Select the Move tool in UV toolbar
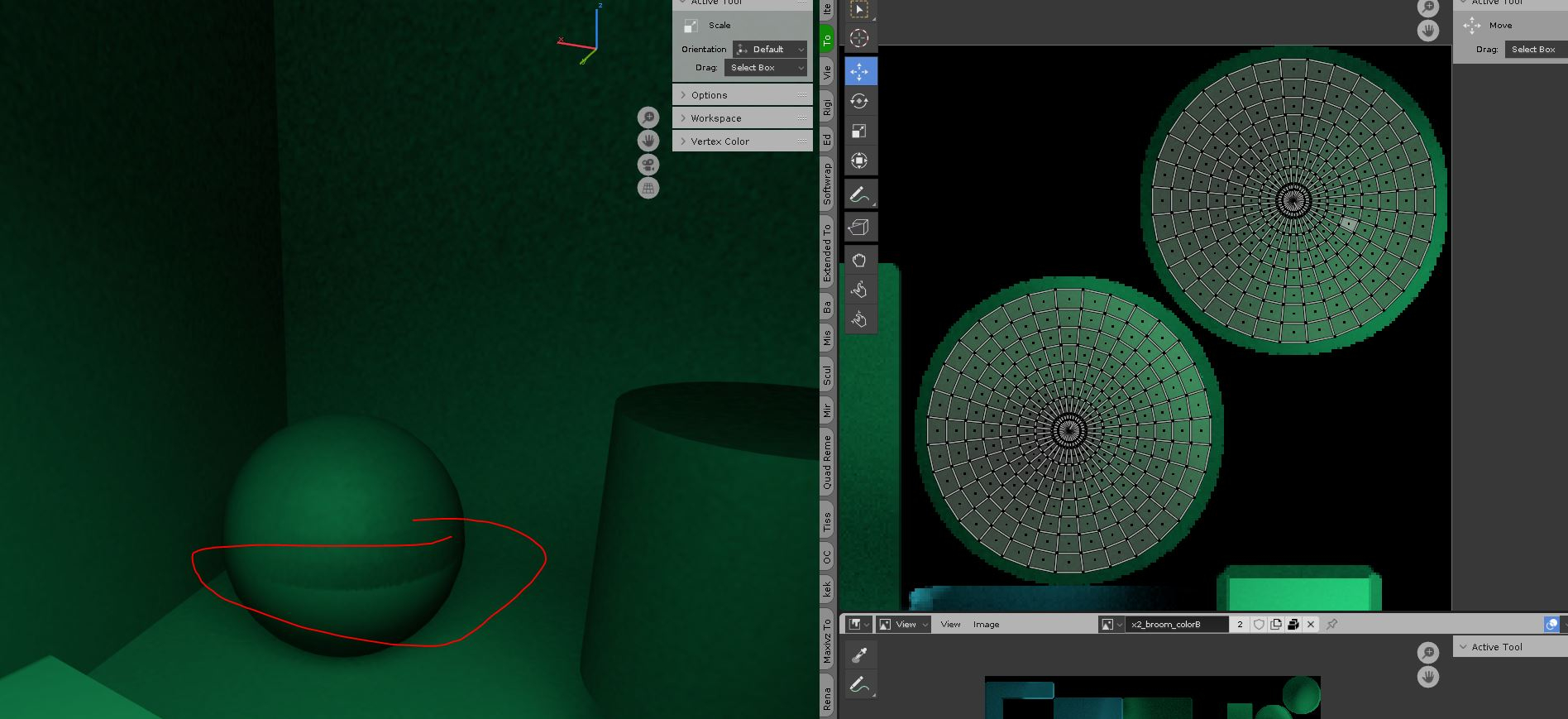Viewport: 1568px width, 719px height. click(859, 72)
